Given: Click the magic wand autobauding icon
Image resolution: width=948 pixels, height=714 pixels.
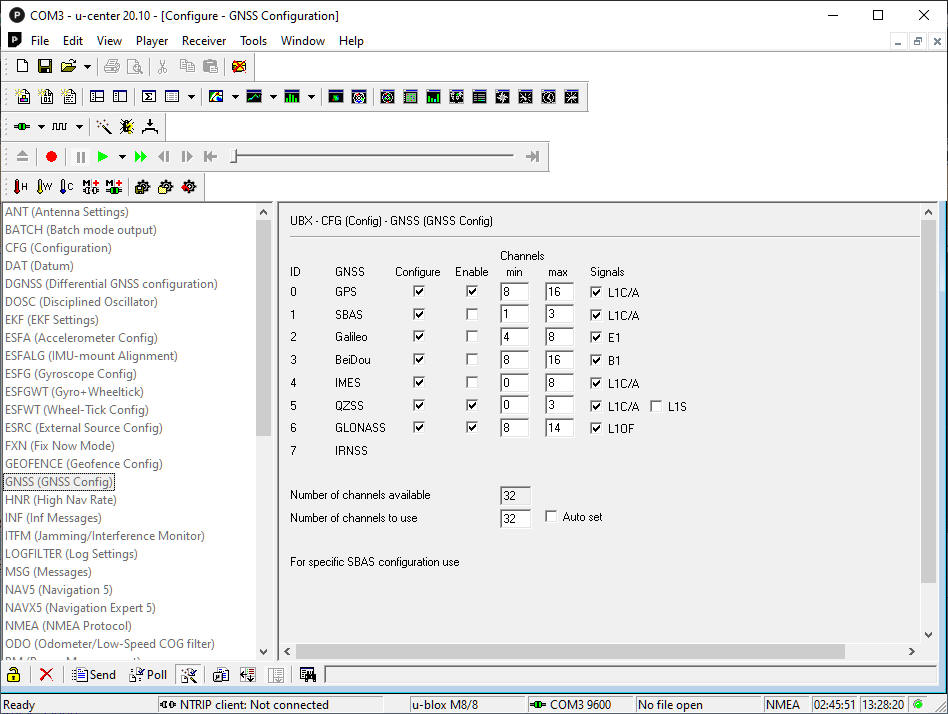Looking at the screenshot, I should point(104,126).
